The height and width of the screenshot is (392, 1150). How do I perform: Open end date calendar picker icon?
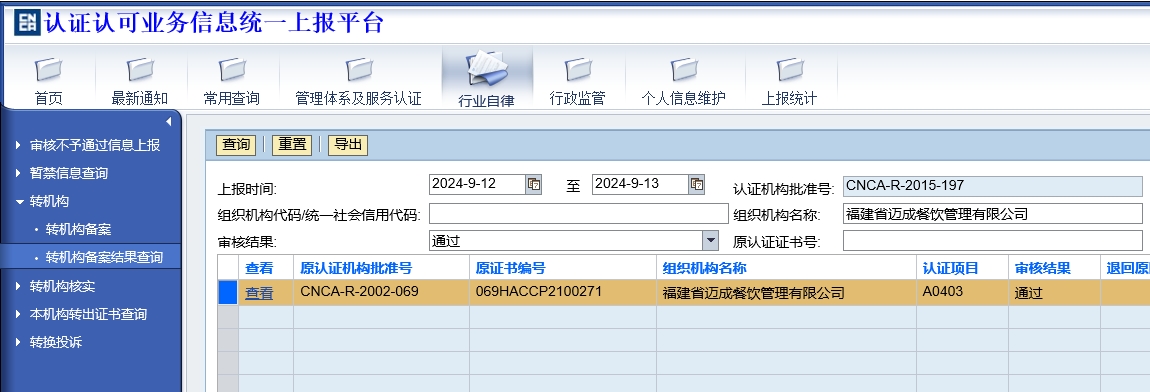coord(697,184)
